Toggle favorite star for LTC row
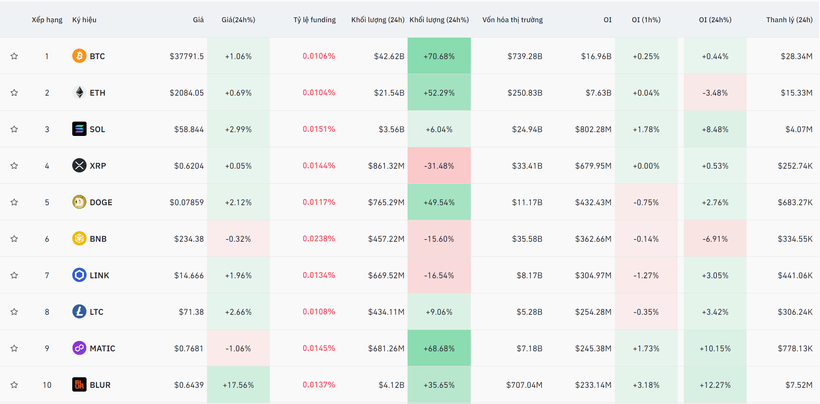 [x=14, y=312]
